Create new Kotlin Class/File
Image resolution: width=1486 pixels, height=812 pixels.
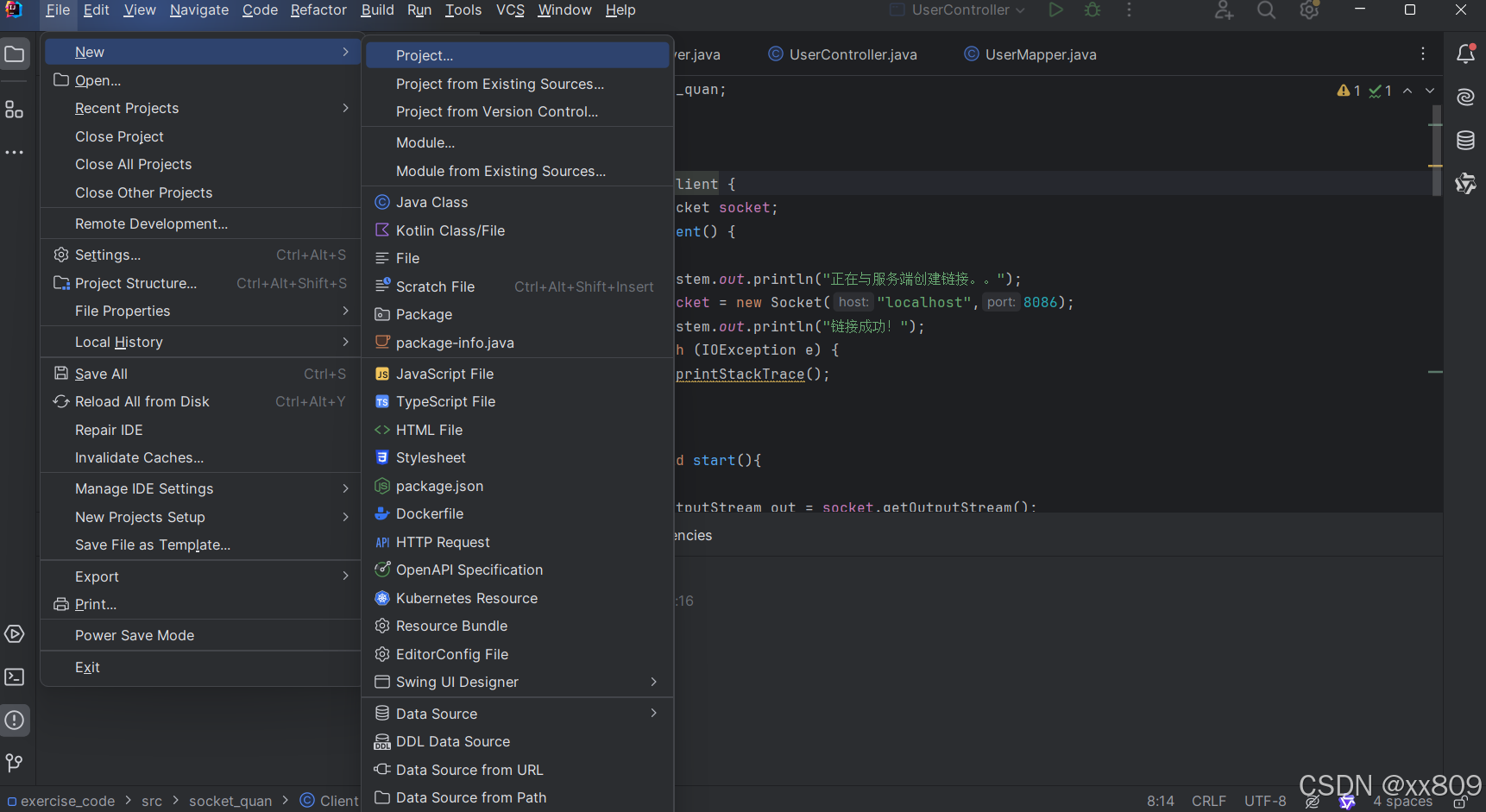[x=517, y=230]
